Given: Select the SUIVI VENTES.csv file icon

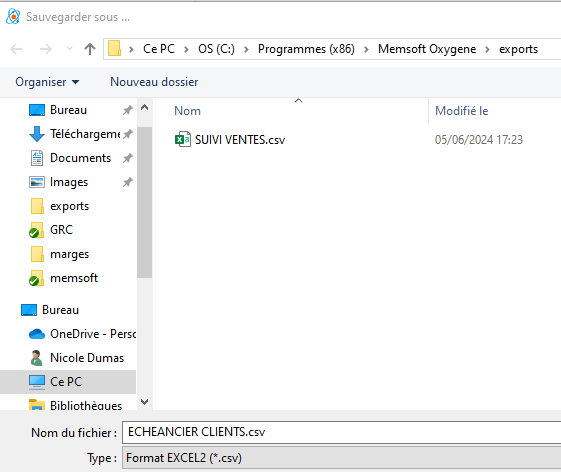Looking at the screenshot, I should pyautogui.click(x=182, y=139).
